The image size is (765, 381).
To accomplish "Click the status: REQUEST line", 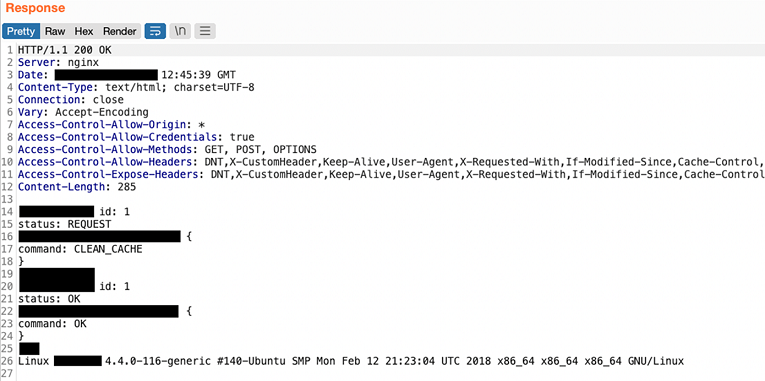I will tap(65, 224).
